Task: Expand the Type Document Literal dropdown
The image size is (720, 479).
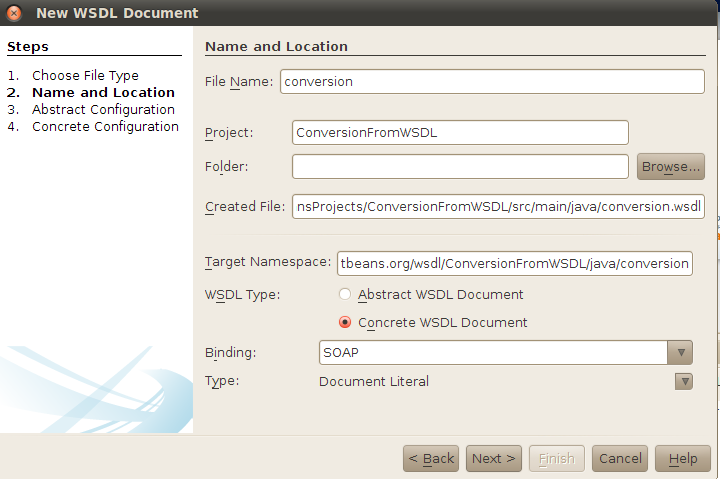Action: 684,381
